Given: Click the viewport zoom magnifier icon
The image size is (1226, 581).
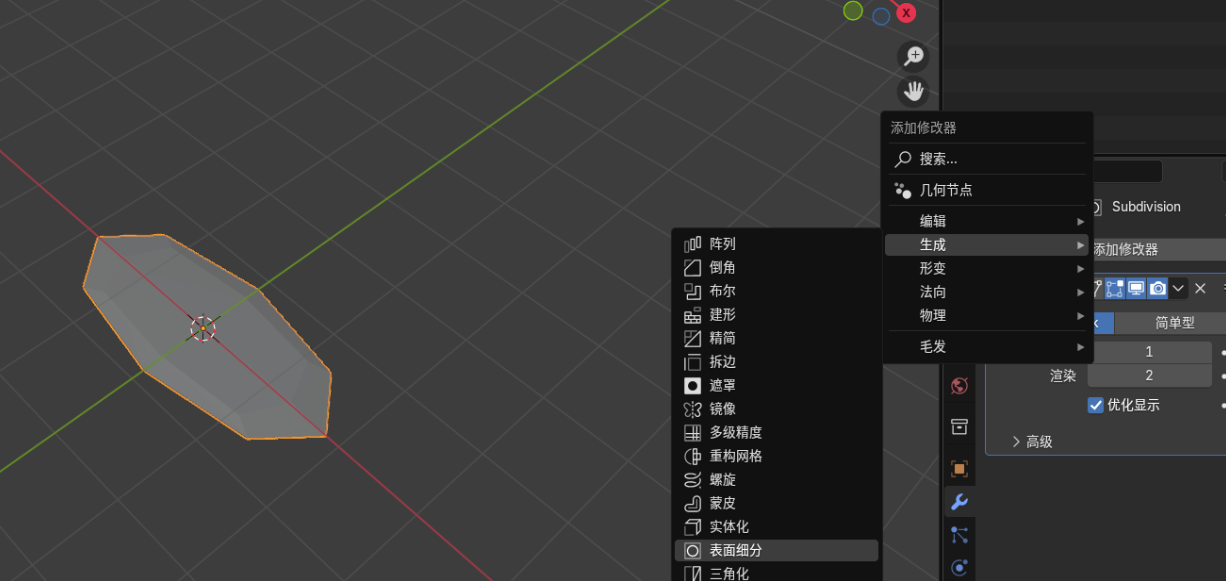Looking at the screenshot, I should point(913,56).
